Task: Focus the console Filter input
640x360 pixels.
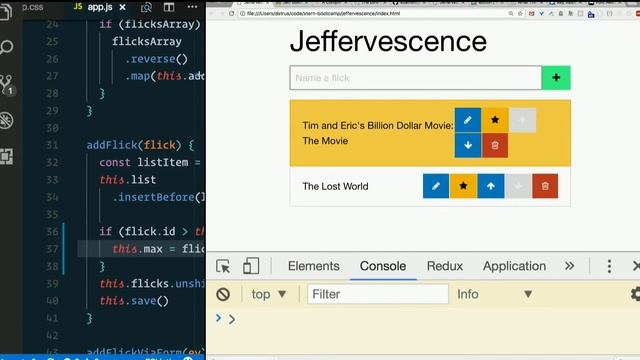Action: [x=378, y=294]
